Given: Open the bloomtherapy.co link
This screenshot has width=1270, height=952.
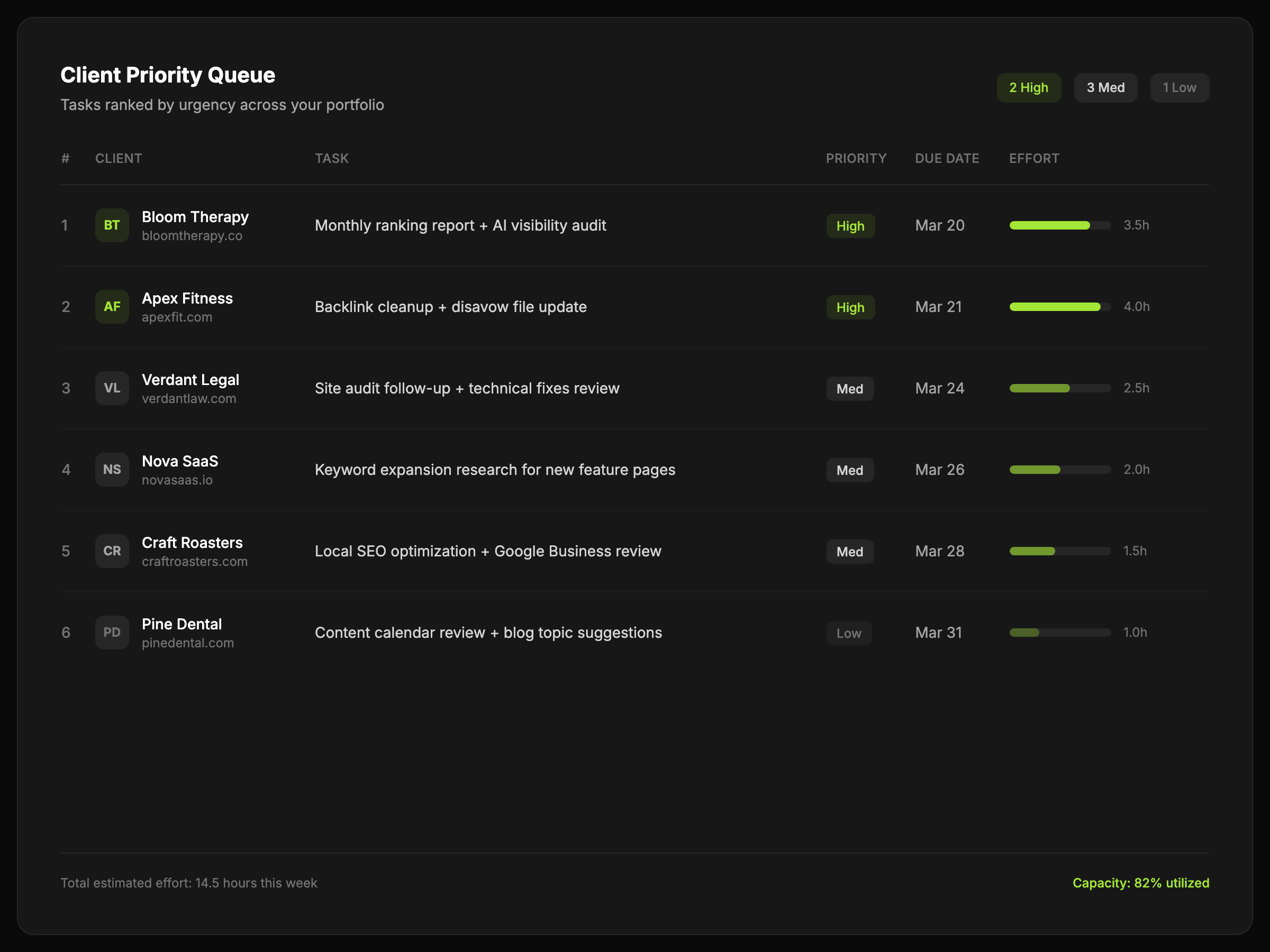Looking at the screenshot, I should click(x=192, y=236).
